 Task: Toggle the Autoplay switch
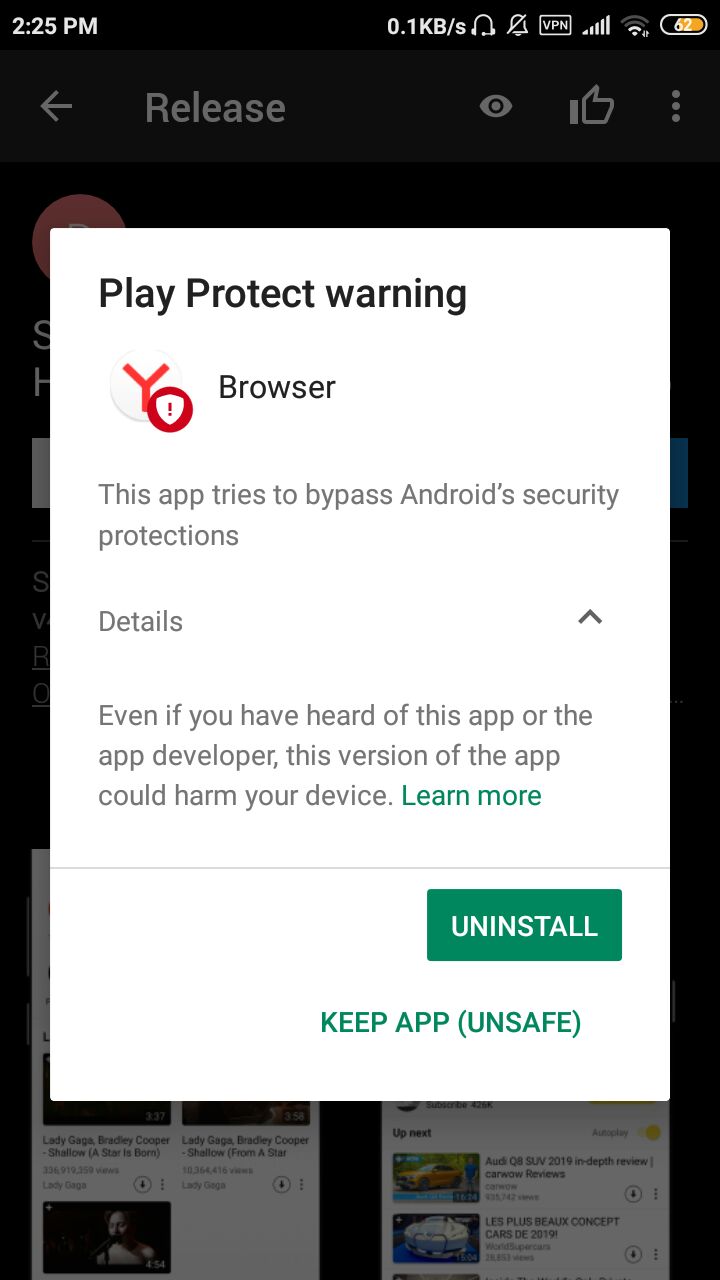point(650,1132)
